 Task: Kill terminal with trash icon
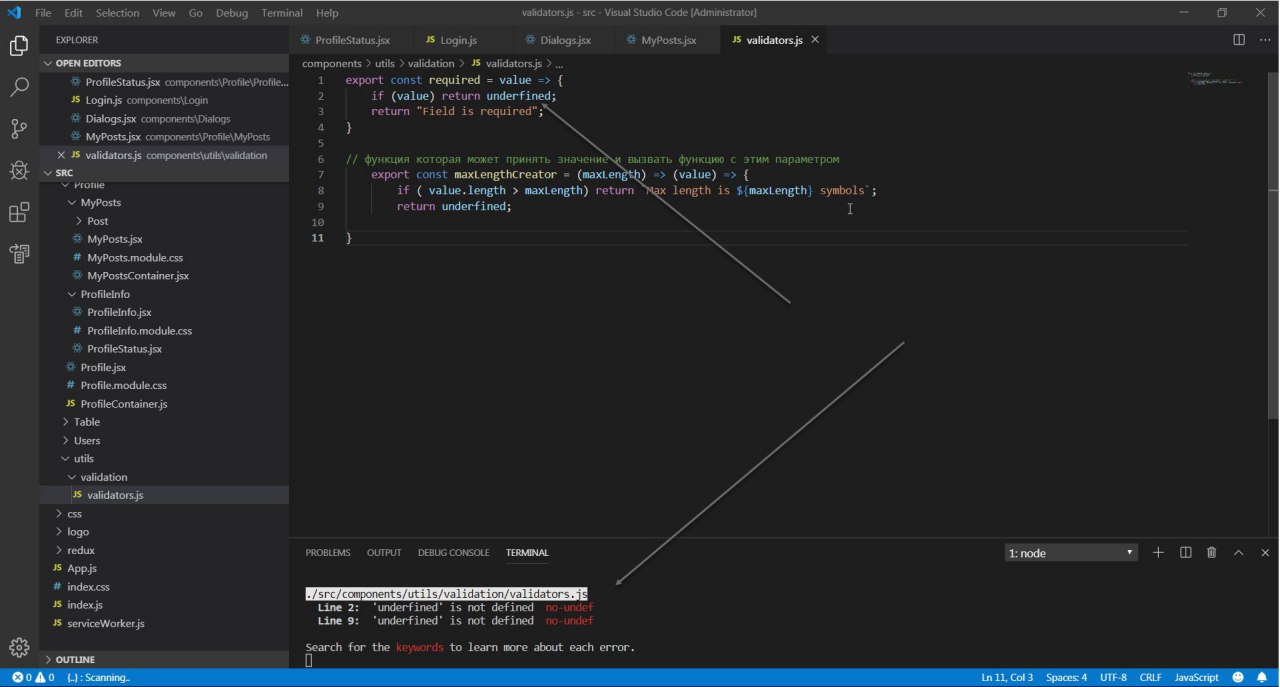[1211, 552]
